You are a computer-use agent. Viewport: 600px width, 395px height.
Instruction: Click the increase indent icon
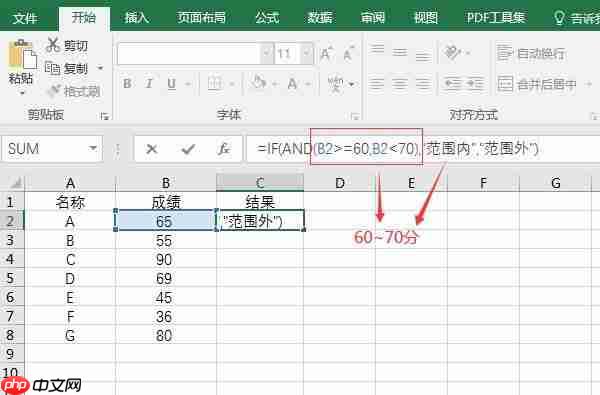(x=475, y=83)
